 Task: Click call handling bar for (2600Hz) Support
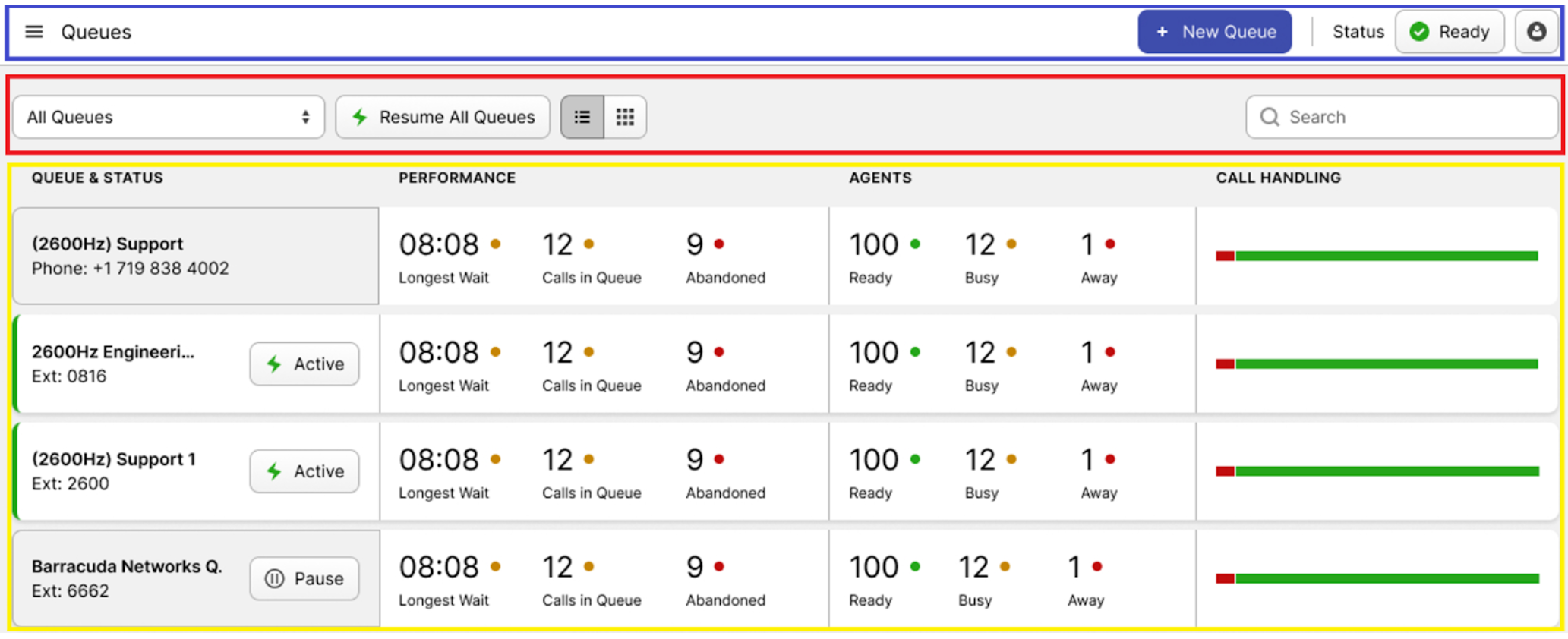pyautogui.click(x=1377, y=257)
